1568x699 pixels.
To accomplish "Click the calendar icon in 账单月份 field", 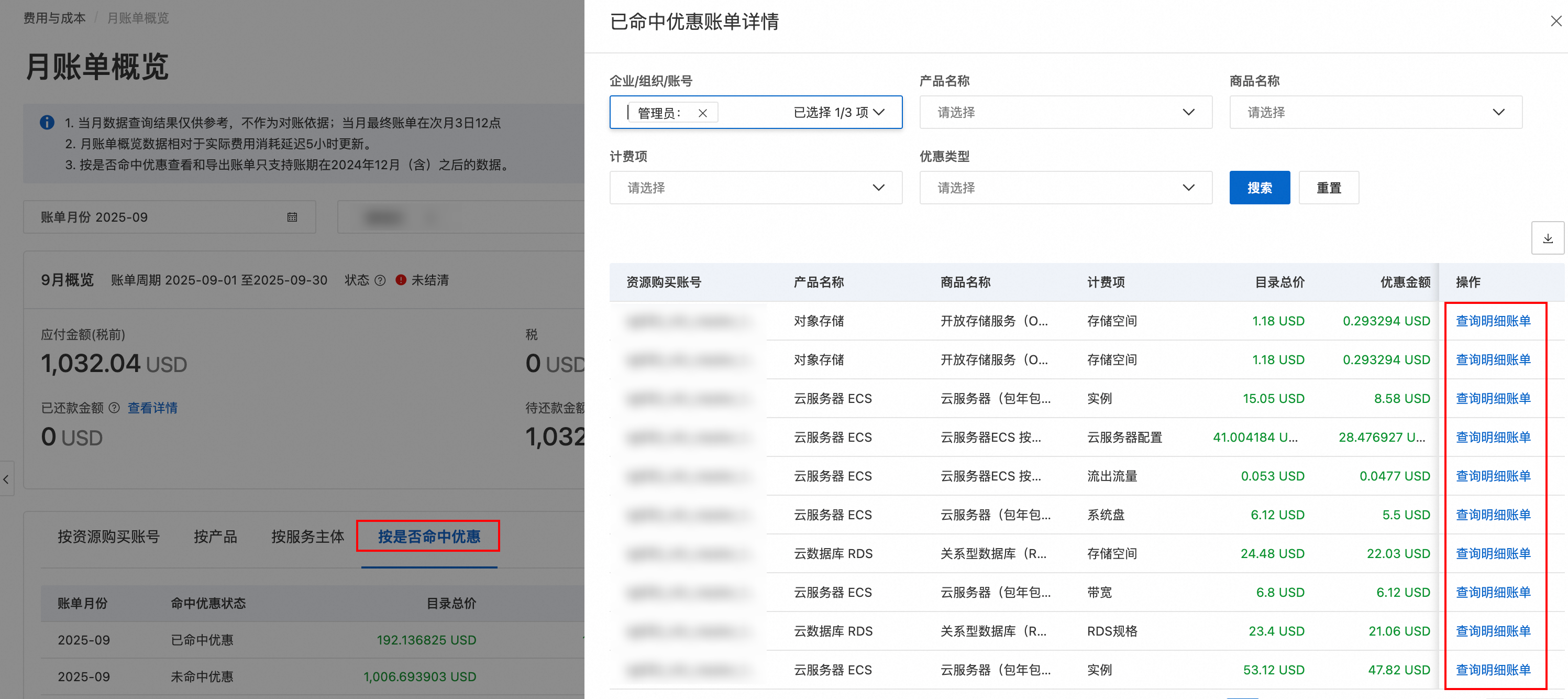I will [292, 217].
